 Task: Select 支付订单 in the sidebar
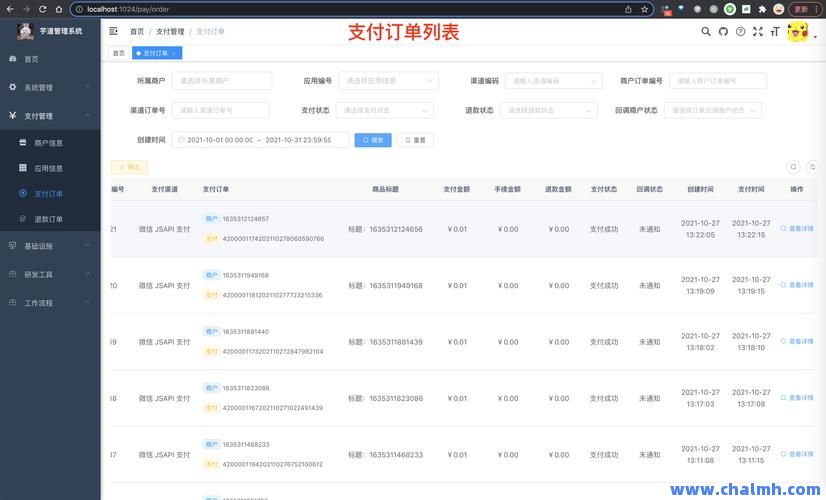pyautogui.click(x=50, y=193)
